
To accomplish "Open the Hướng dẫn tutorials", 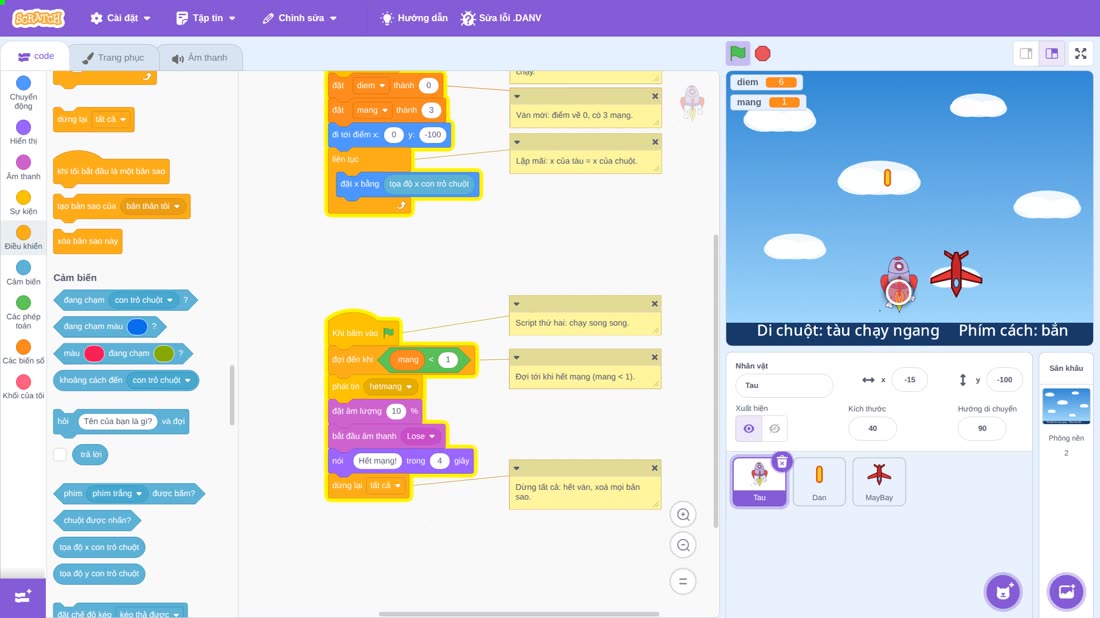I will [x=414, y=18].
